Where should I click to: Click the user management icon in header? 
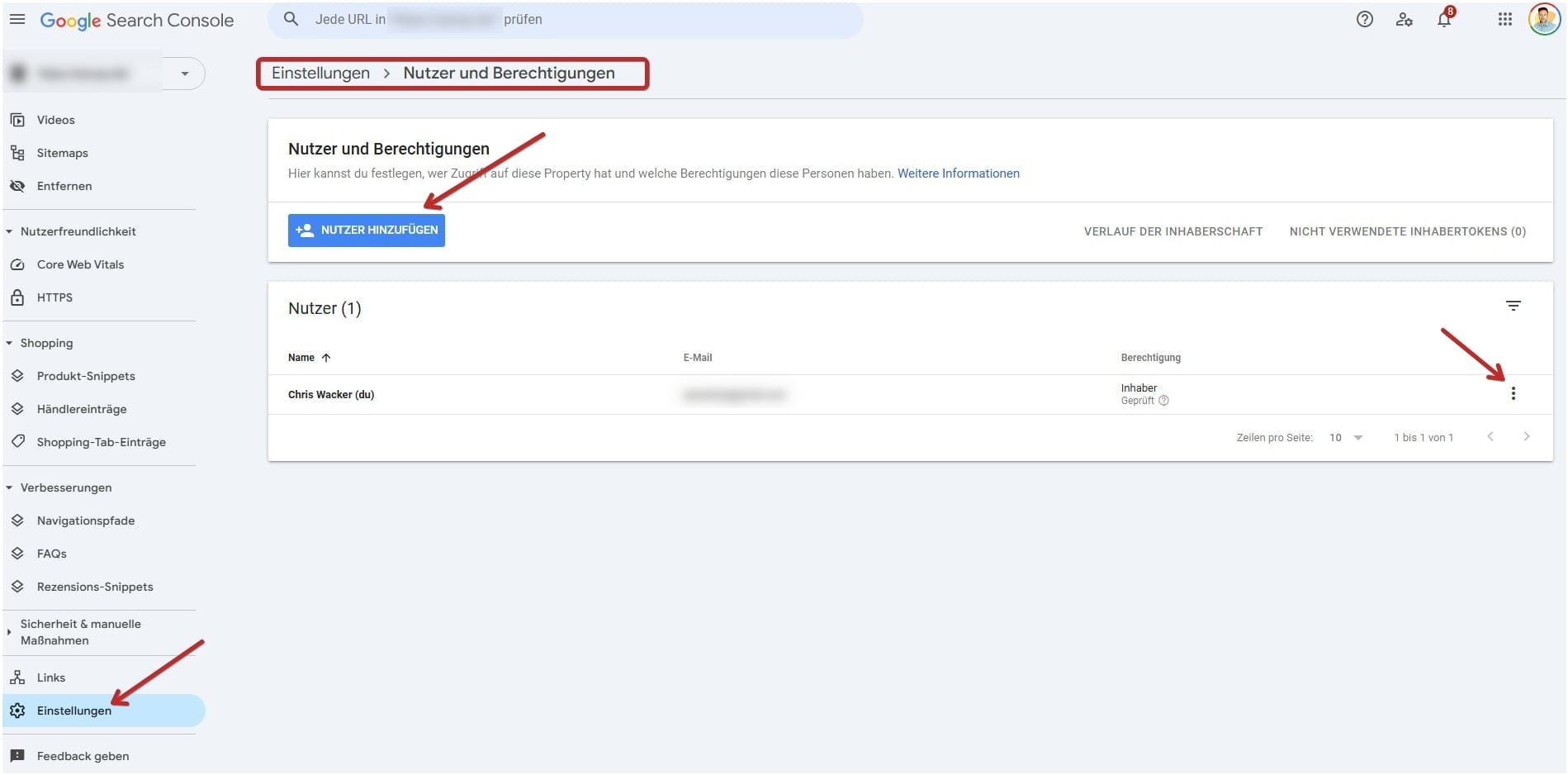tap(1404, 20)
